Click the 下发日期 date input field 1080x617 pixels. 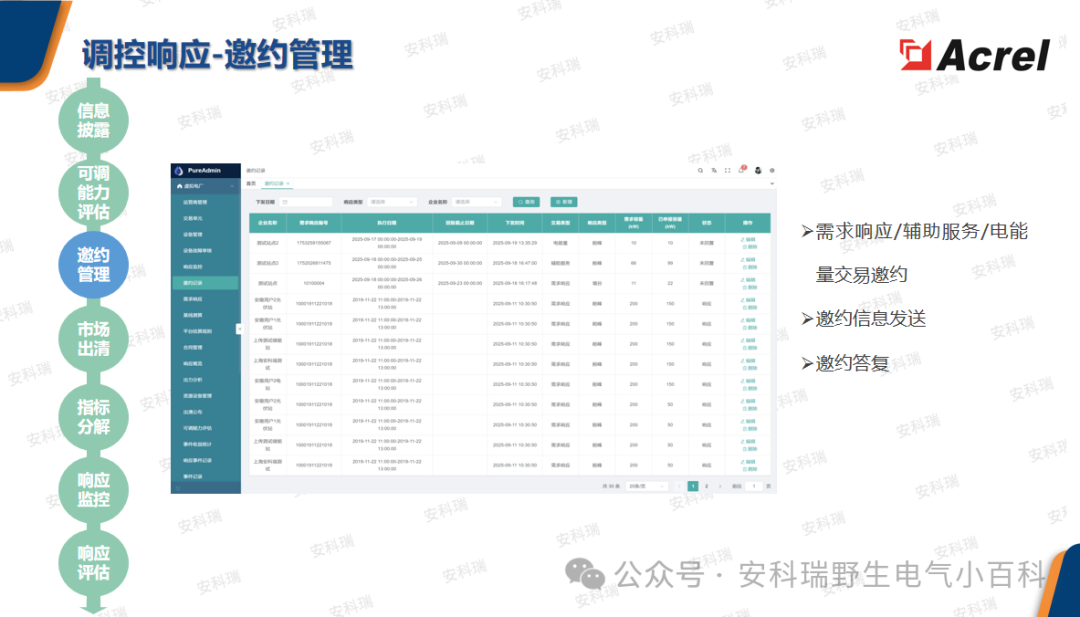[x=305, y=202]
